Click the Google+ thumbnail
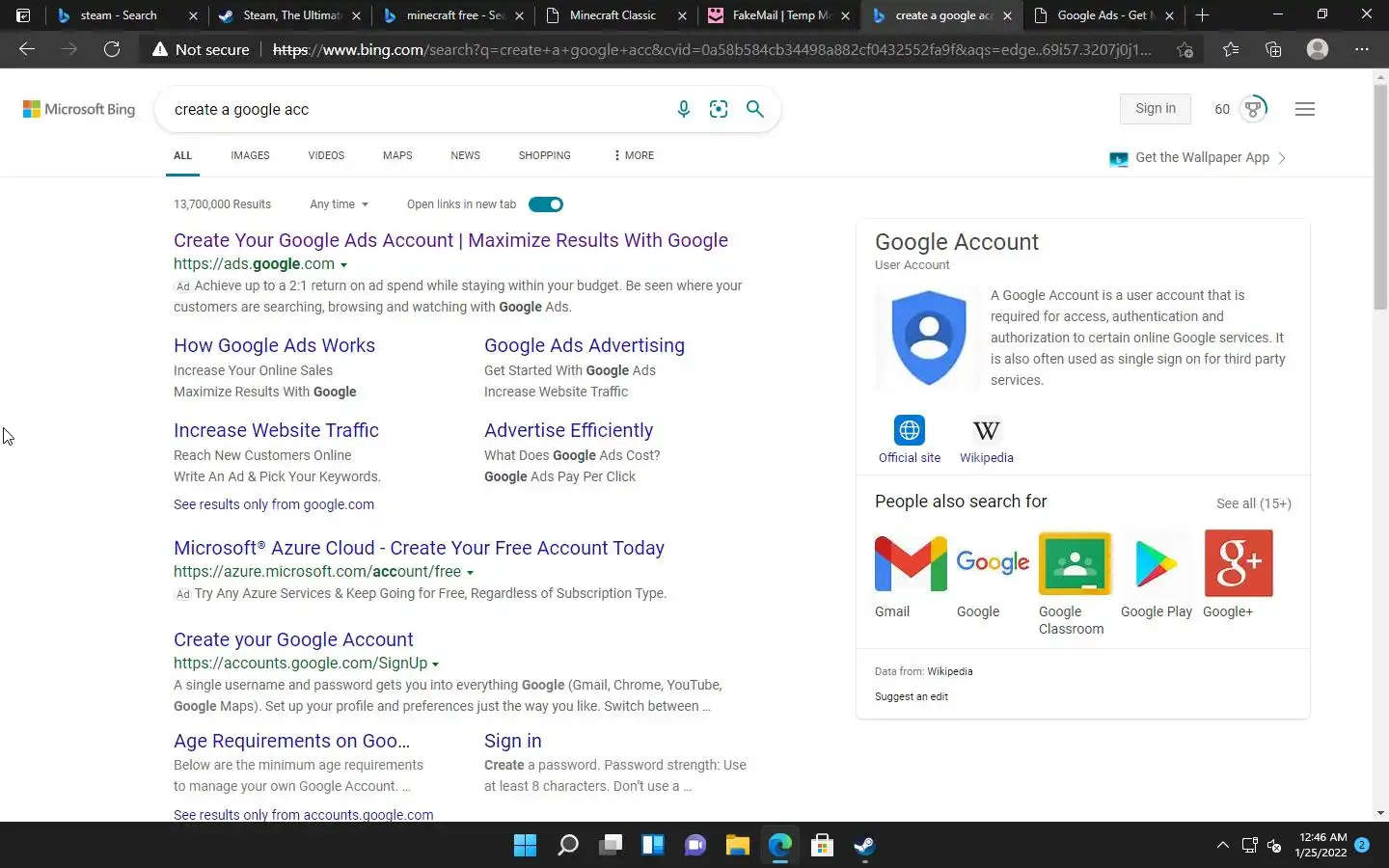The image size is (1389, 868). (1239, 563)
